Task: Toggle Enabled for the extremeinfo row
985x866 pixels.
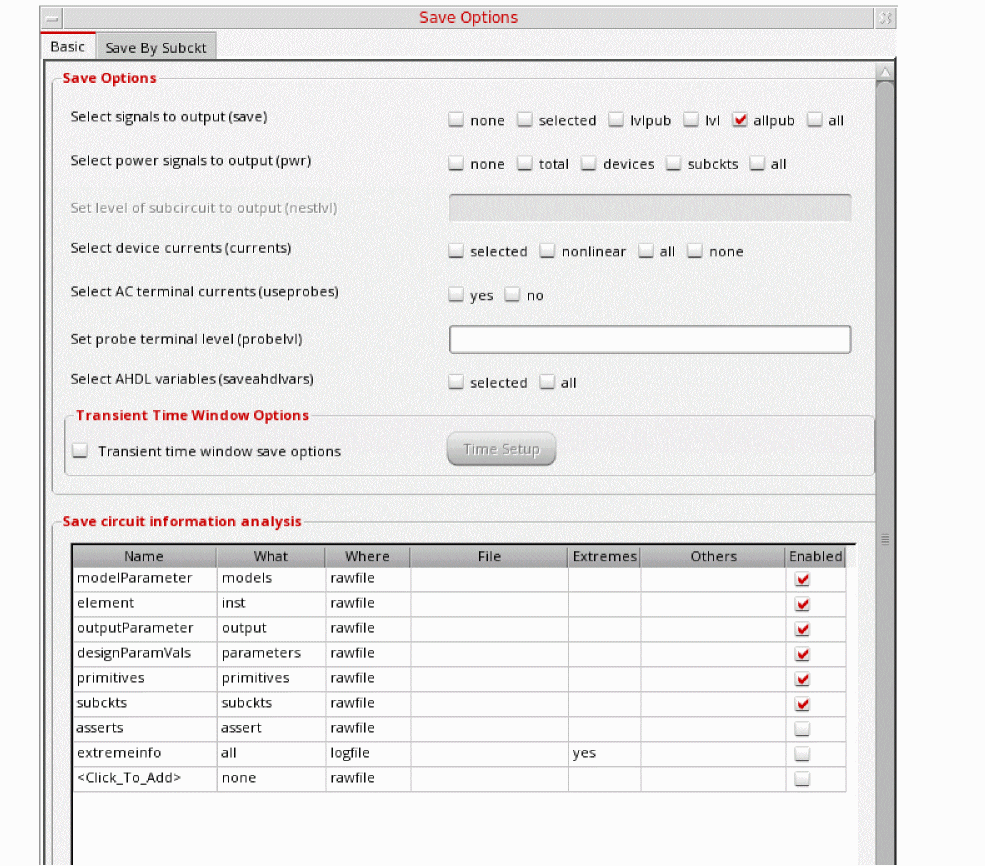Action: click(802, 753)
